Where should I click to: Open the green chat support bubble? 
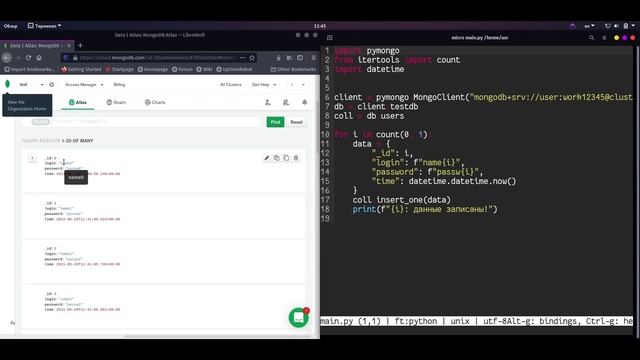298,317
